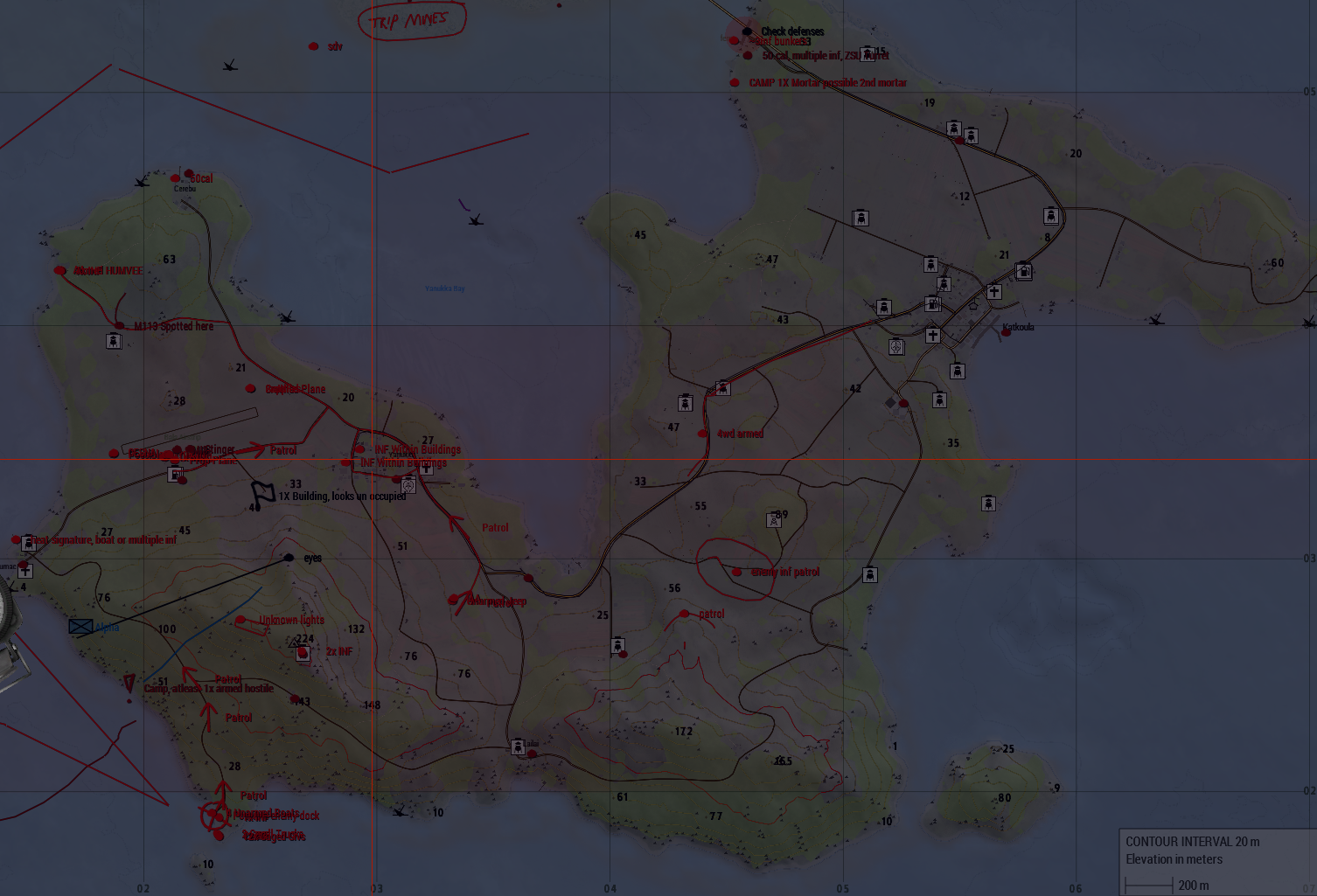This screenshot has width=1317, height=896.
Task: Click the Vandora Bay blue label
Action: [x=445, y=288]
